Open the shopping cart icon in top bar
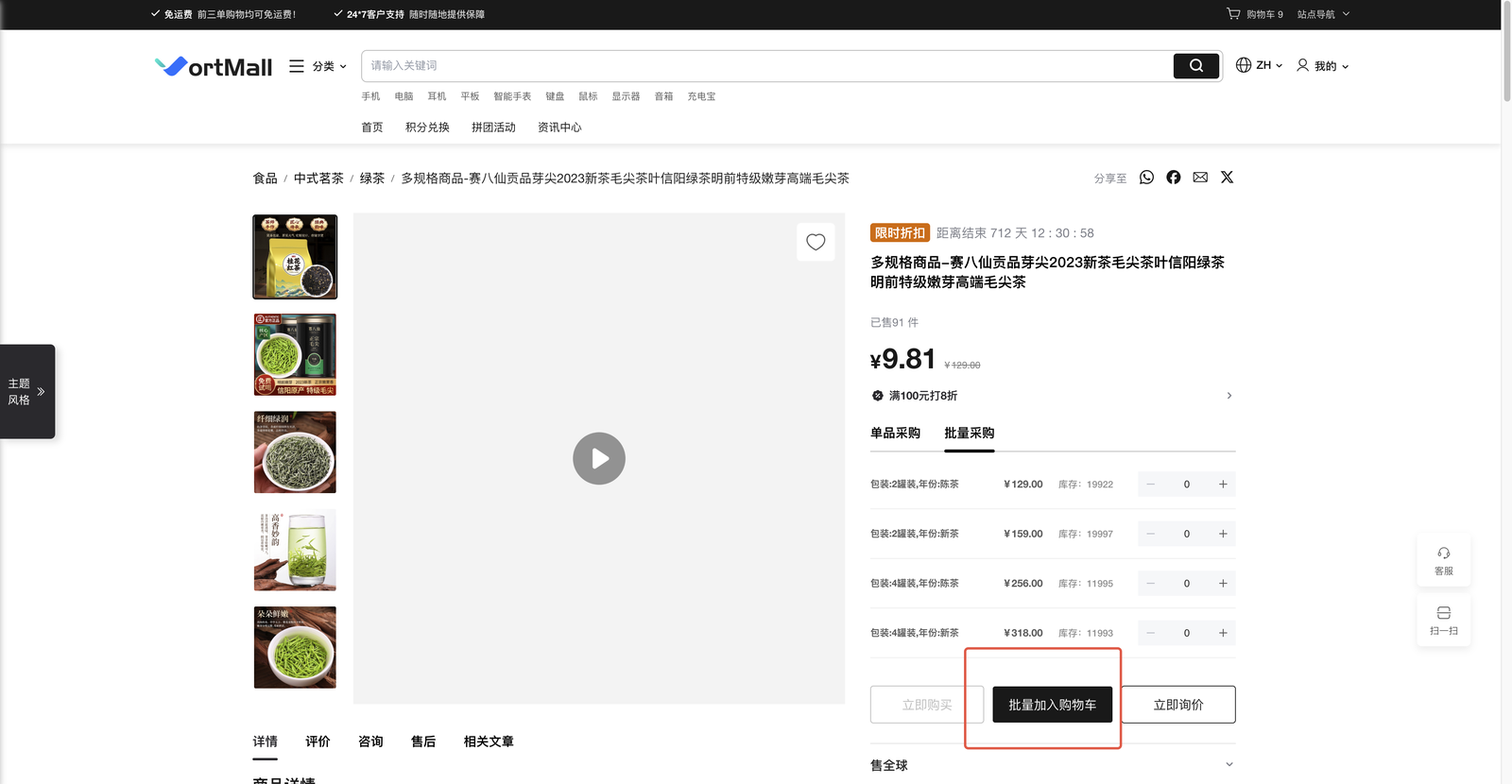The width and height of the screenshot is (1512, 784). point(1233,14)
